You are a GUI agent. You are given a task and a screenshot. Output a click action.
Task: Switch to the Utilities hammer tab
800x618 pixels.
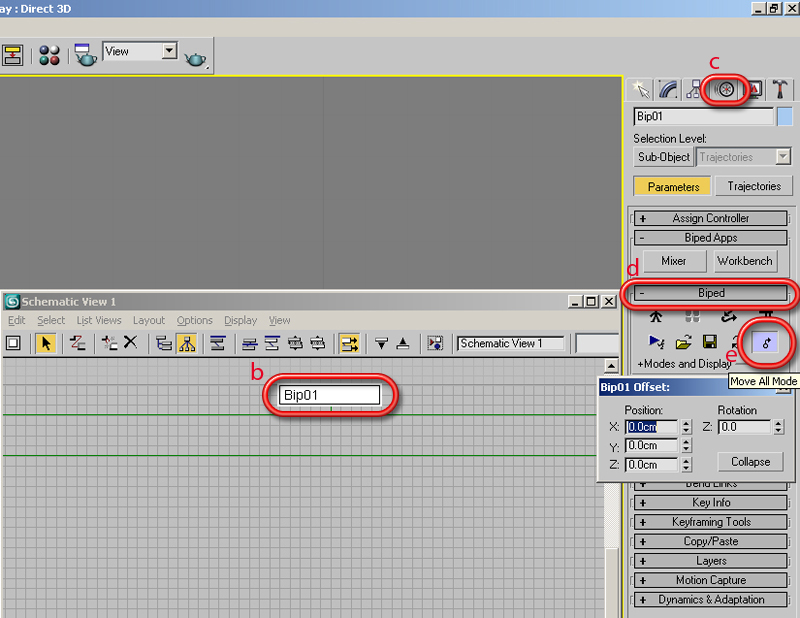(780, 90)
